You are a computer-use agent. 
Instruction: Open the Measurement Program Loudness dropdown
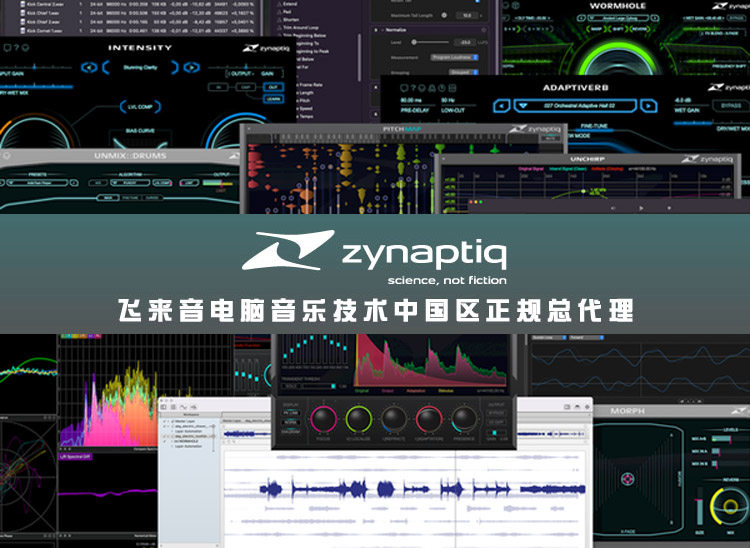pyautogui.click(x=454, y=57)
